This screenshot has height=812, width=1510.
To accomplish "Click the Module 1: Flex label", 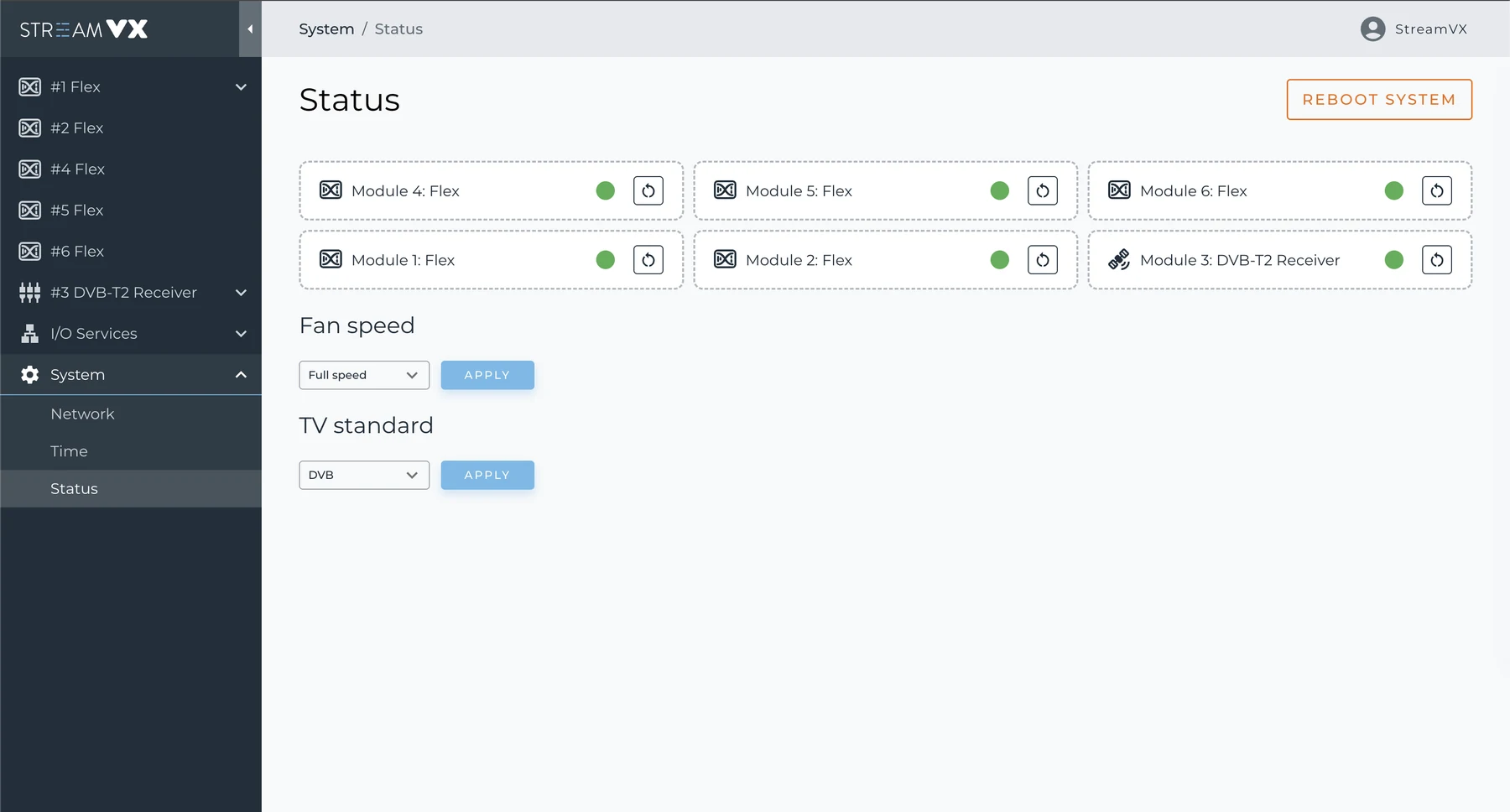I will [x=403, y=260].
